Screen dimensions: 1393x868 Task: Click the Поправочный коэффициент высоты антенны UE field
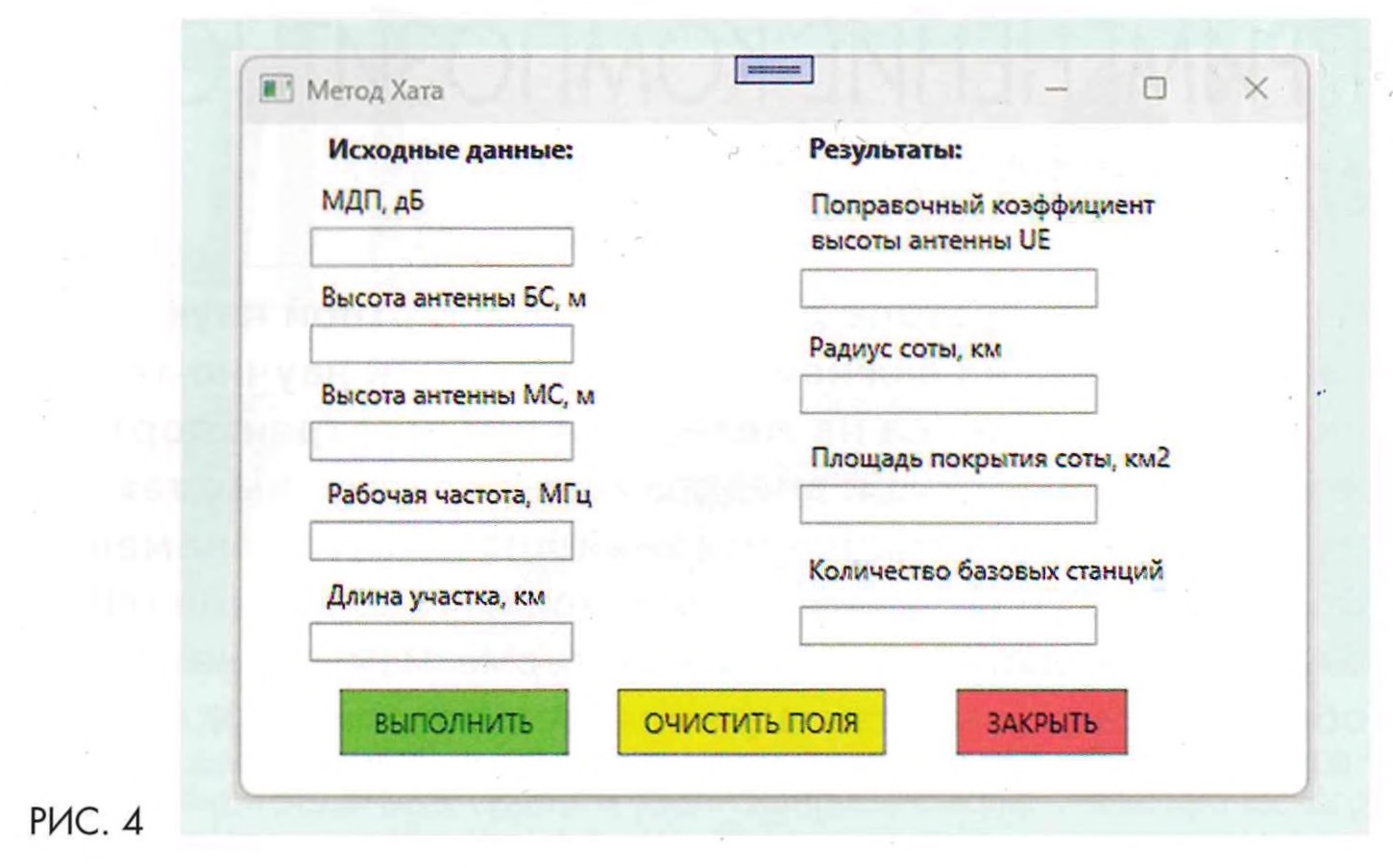(948, 288)
